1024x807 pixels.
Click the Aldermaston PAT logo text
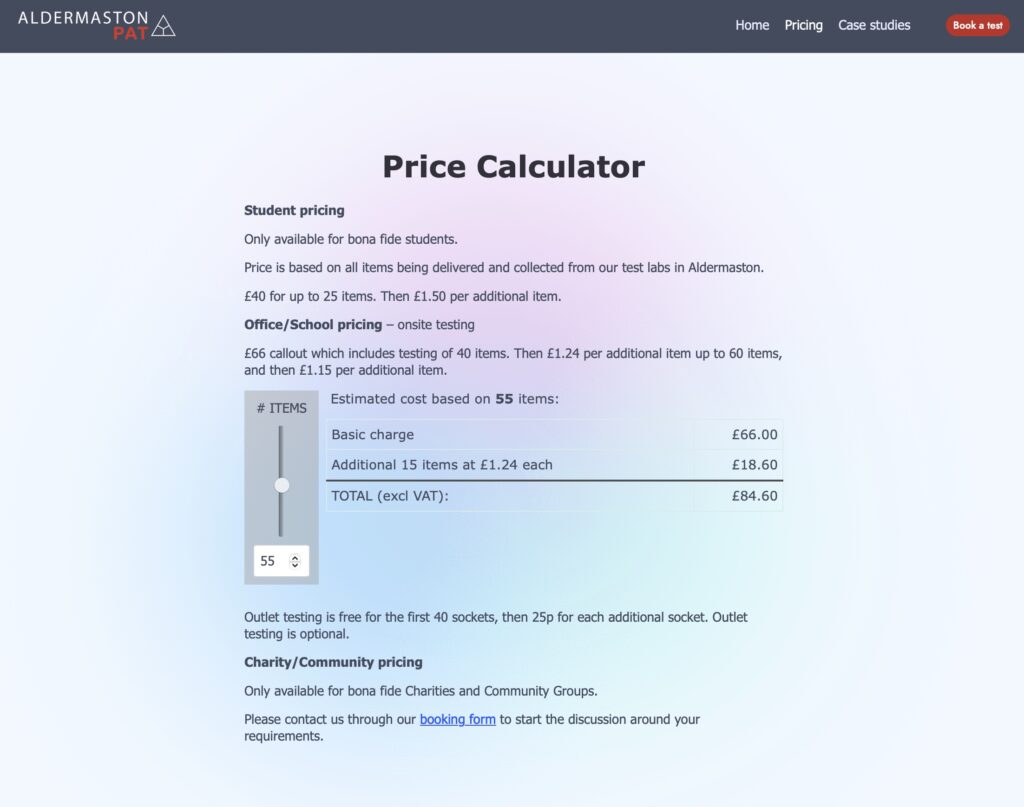tap(82, 19)
